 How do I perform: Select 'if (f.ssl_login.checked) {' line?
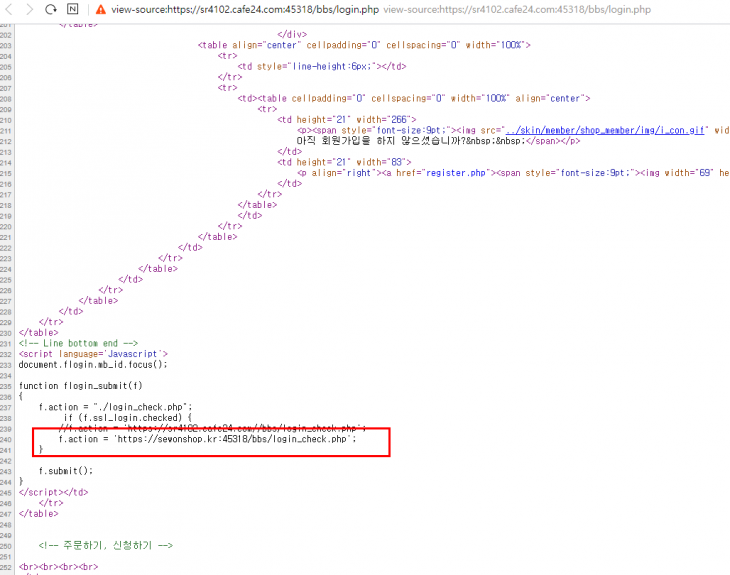pyautogui.click(x=128, y=418)
